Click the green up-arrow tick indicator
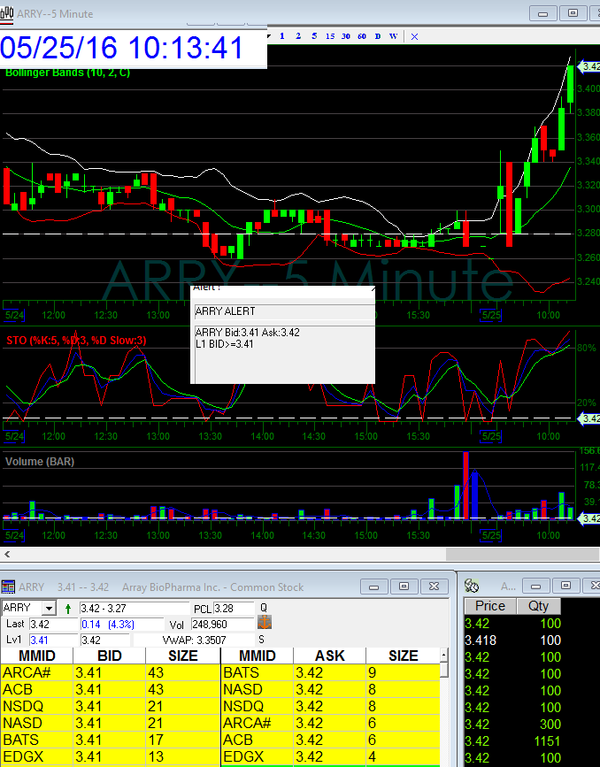Screen dimensions: 600x767 [x=68, y=608]
